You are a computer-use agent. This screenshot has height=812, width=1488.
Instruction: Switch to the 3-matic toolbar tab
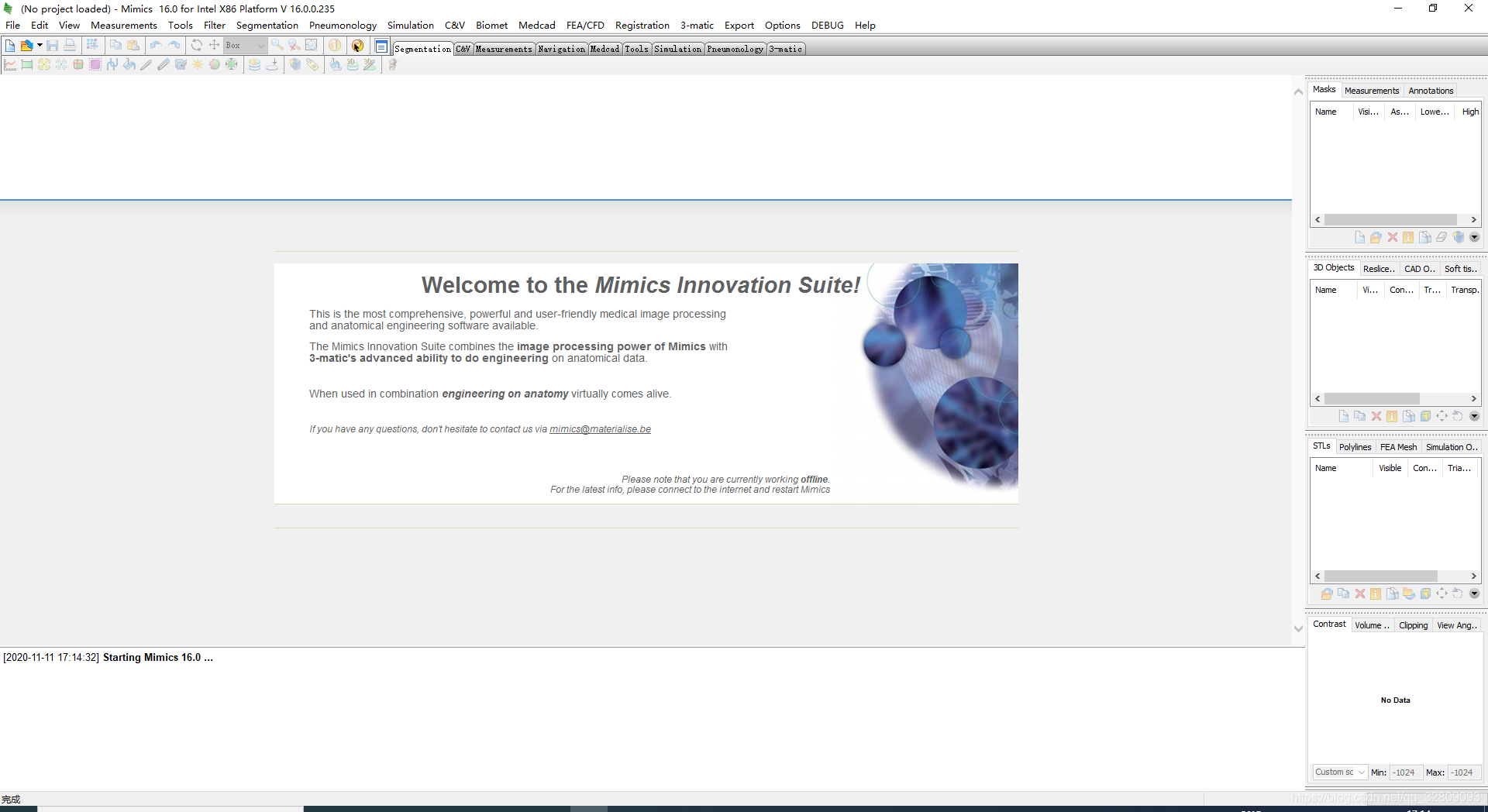click(x=786, y=49)
